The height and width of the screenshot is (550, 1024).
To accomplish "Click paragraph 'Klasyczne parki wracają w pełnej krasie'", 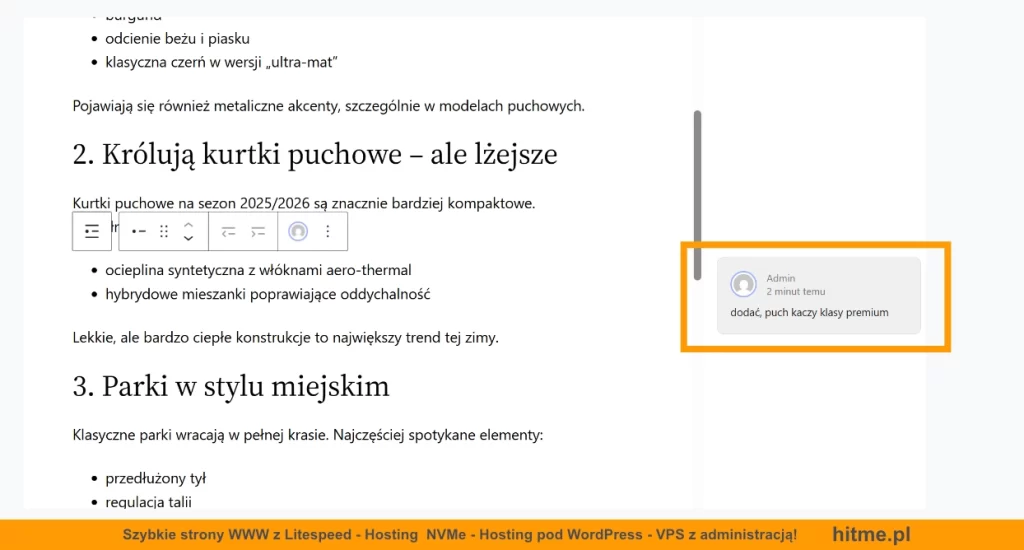I will tap(308, 435).
